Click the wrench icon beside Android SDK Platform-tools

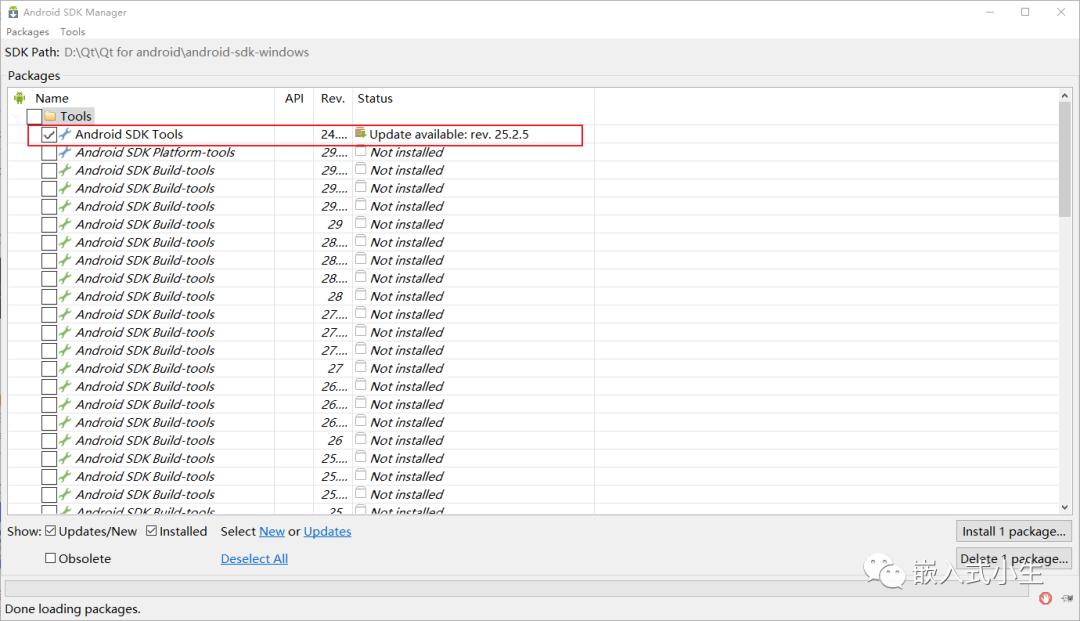pos(65,152)
